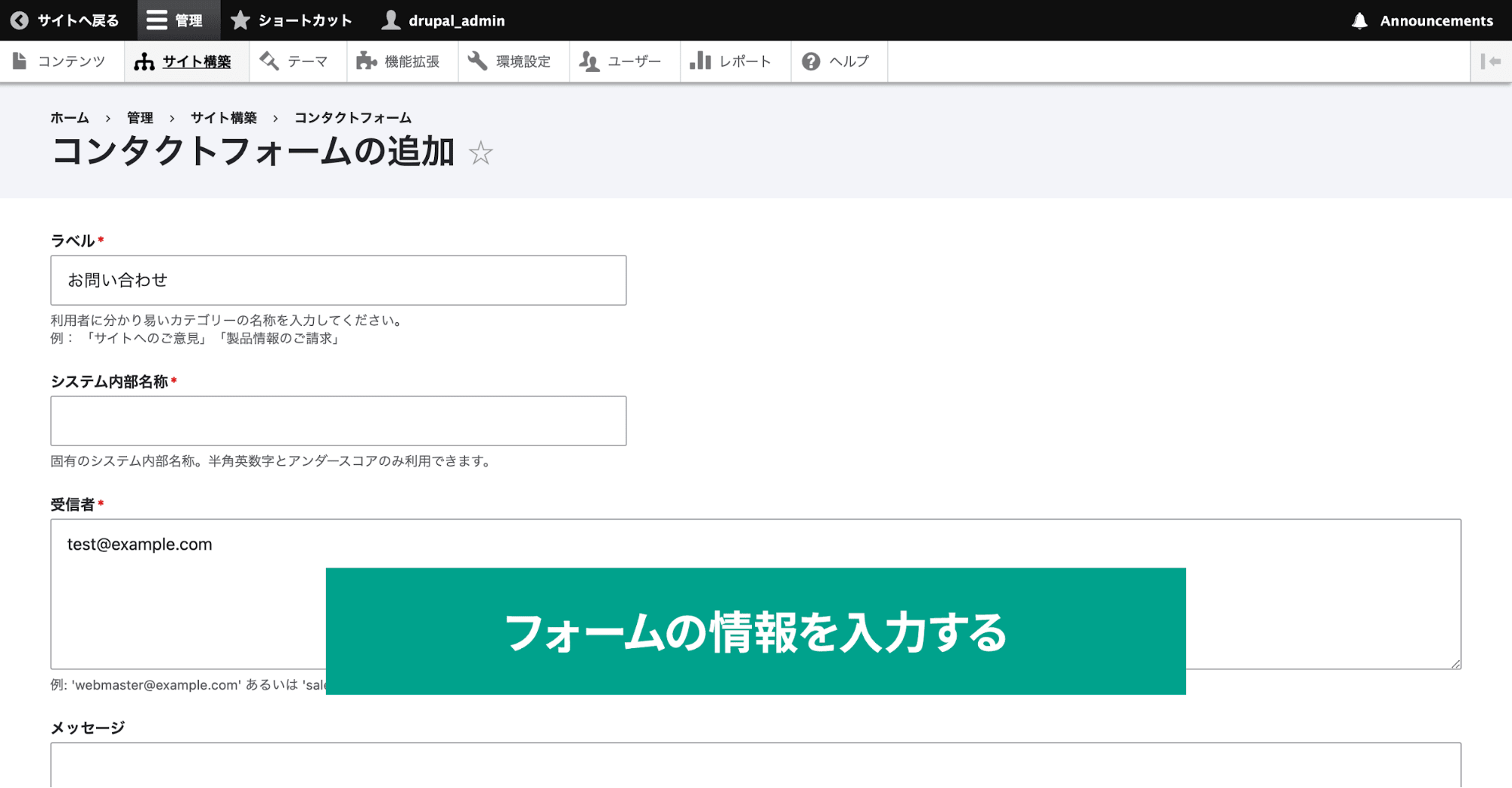Click the メッセージ label text

[x=88, y=728]
